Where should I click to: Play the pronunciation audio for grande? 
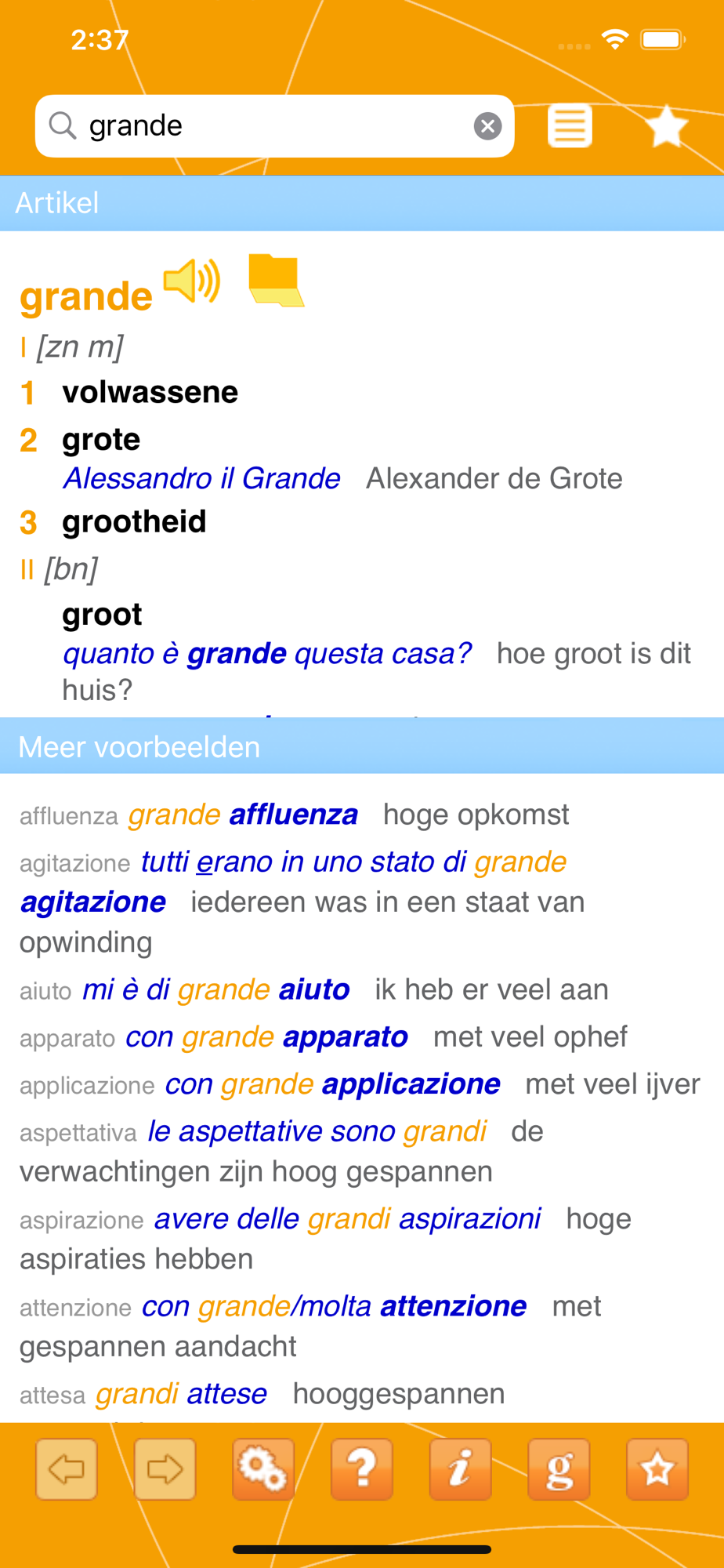point(192,280)
